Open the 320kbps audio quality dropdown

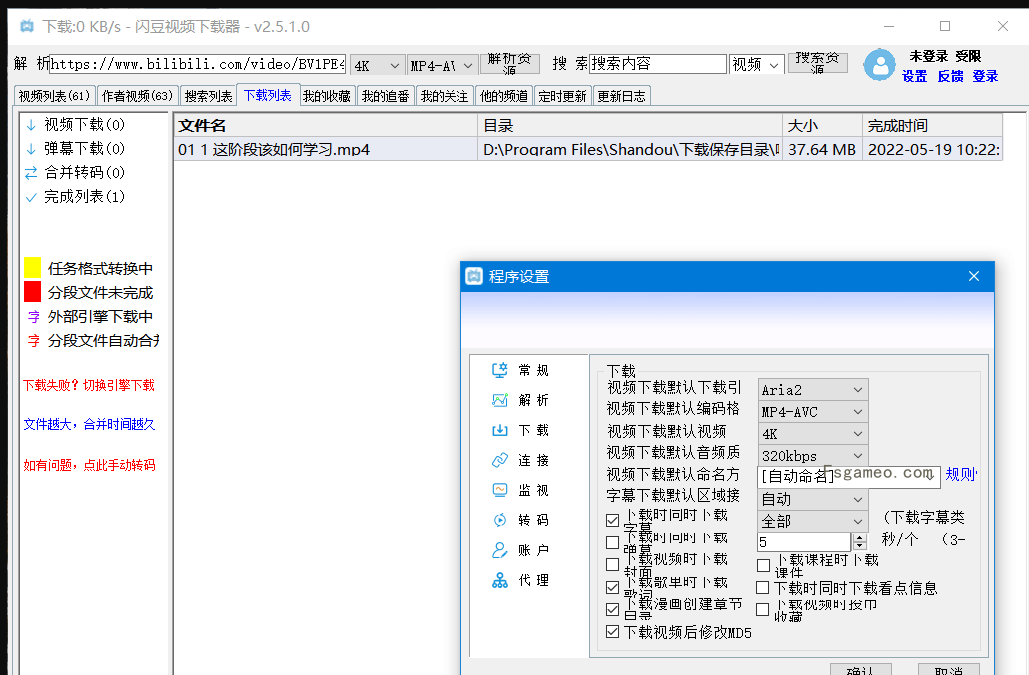813,455
